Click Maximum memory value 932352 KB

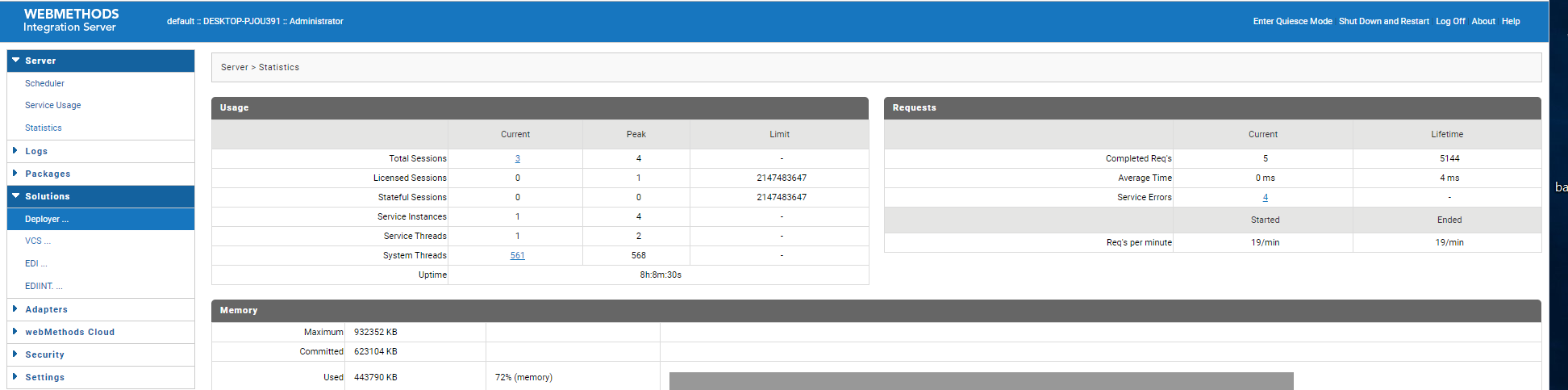coord(375,332)
